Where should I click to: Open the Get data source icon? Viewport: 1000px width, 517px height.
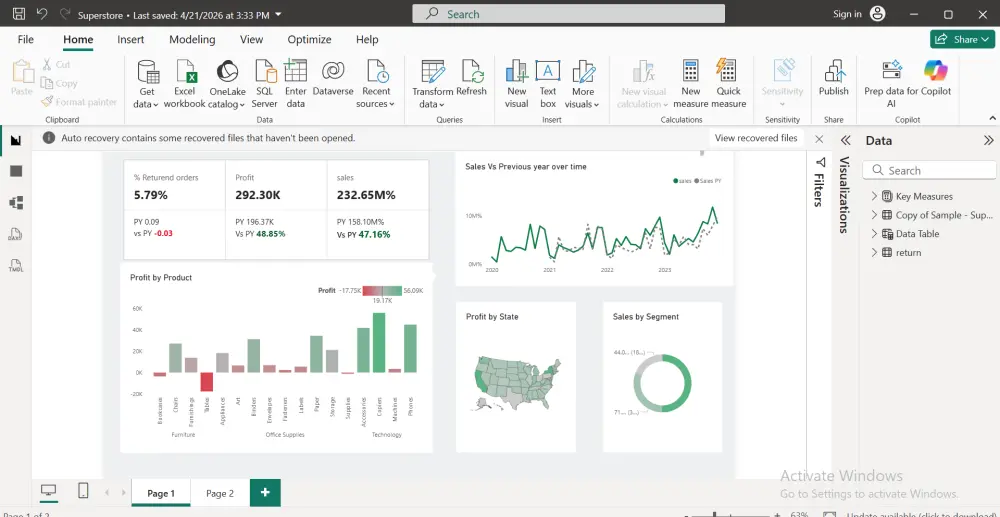click(x=147, y=72)
